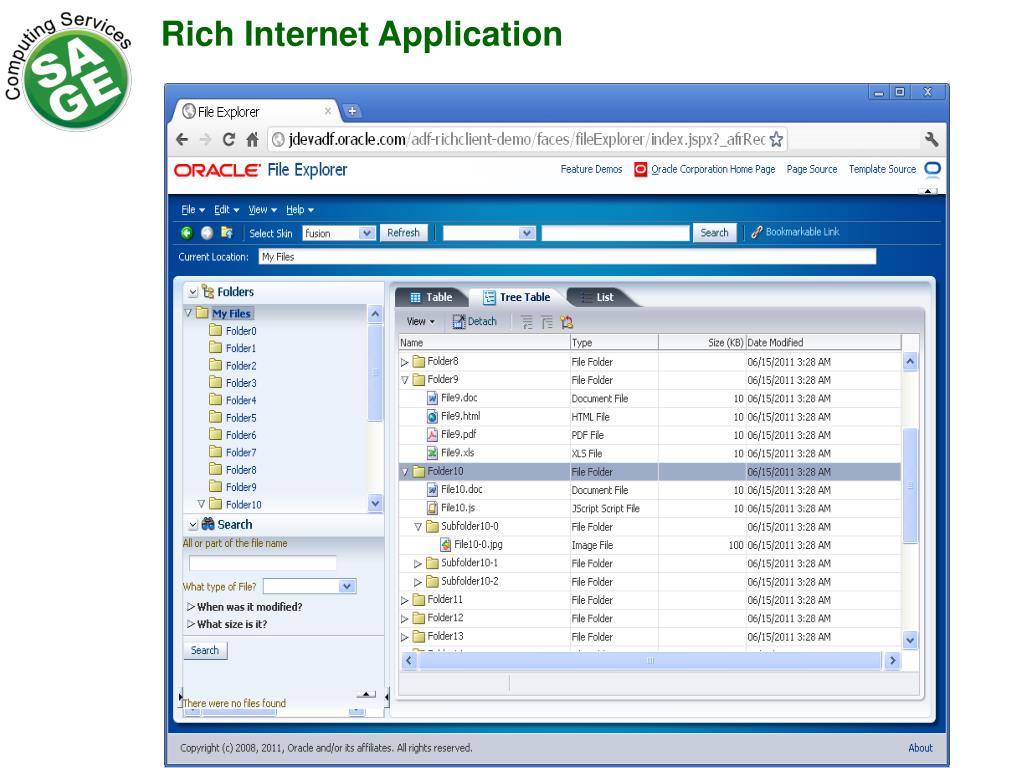Open the Edit menu

[x=226, y=210]
